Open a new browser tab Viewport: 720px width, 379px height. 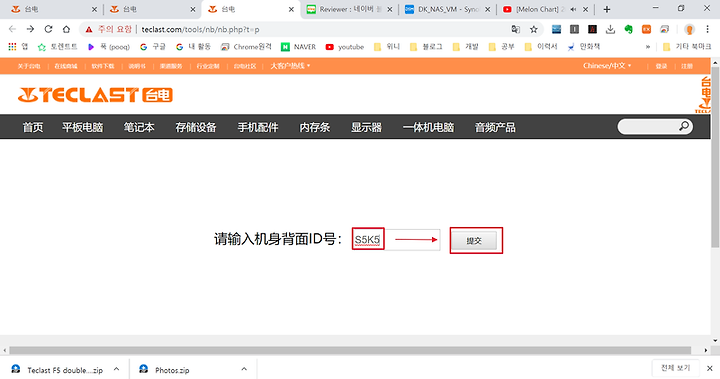[607, 9]
